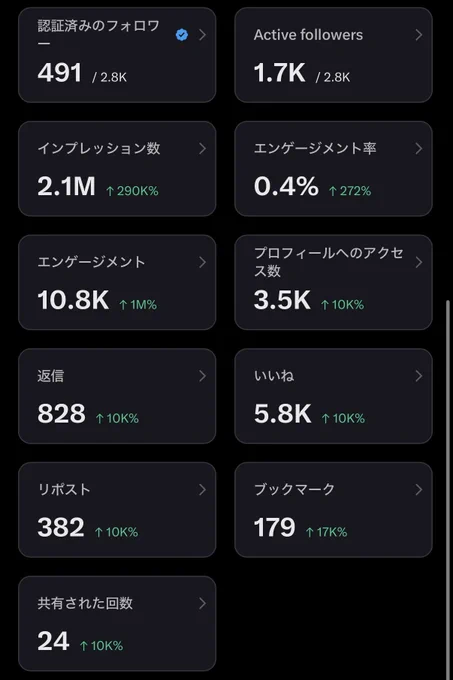Click chevron on 返信 card
The height and width of the screenshot is (680, 453).
pyautogui.click(x=202, y=376)
